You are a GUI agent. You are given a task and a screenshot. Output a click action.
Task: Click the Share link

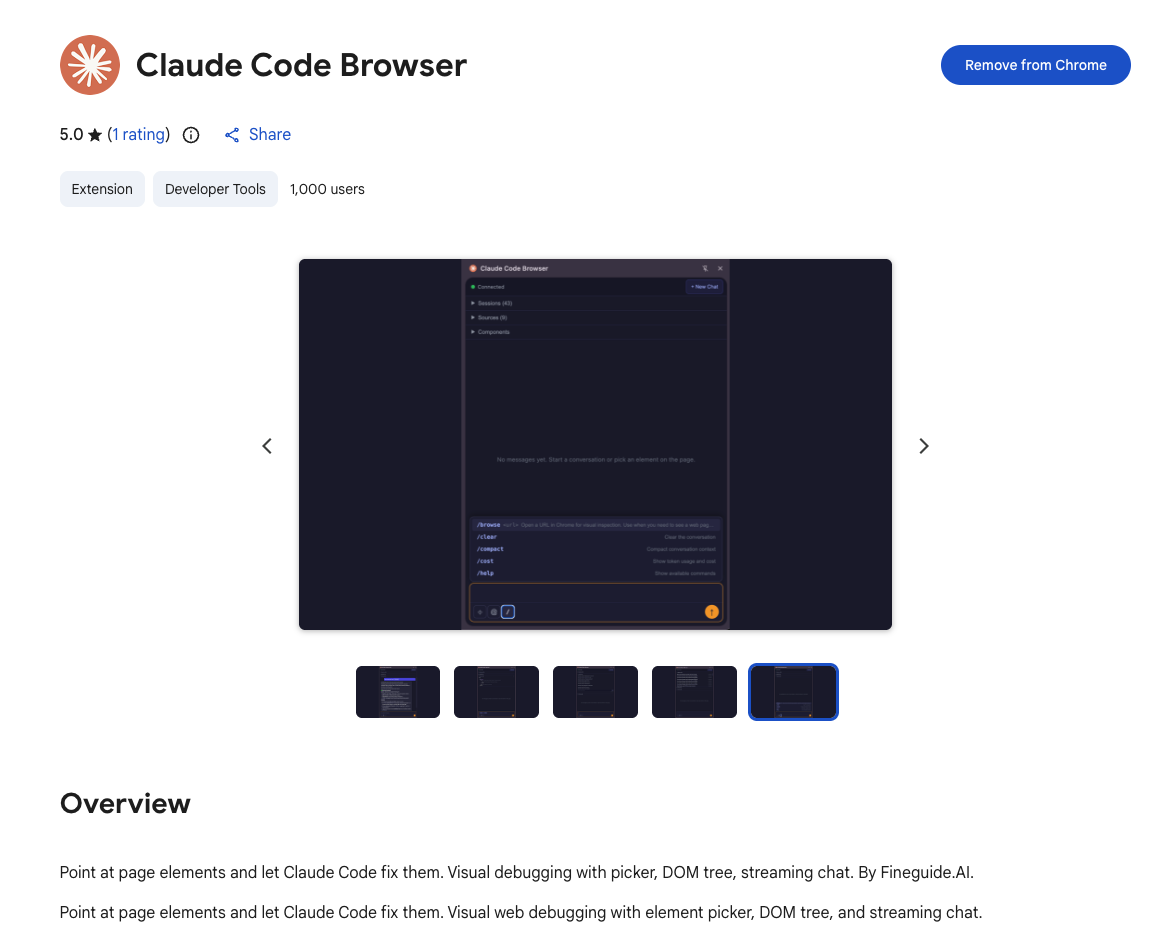[x=258, y=134]
